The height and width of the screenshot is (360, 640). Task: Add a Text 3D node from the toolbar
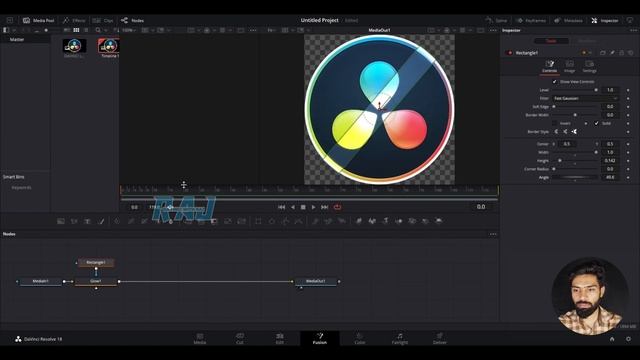[386, 221]
